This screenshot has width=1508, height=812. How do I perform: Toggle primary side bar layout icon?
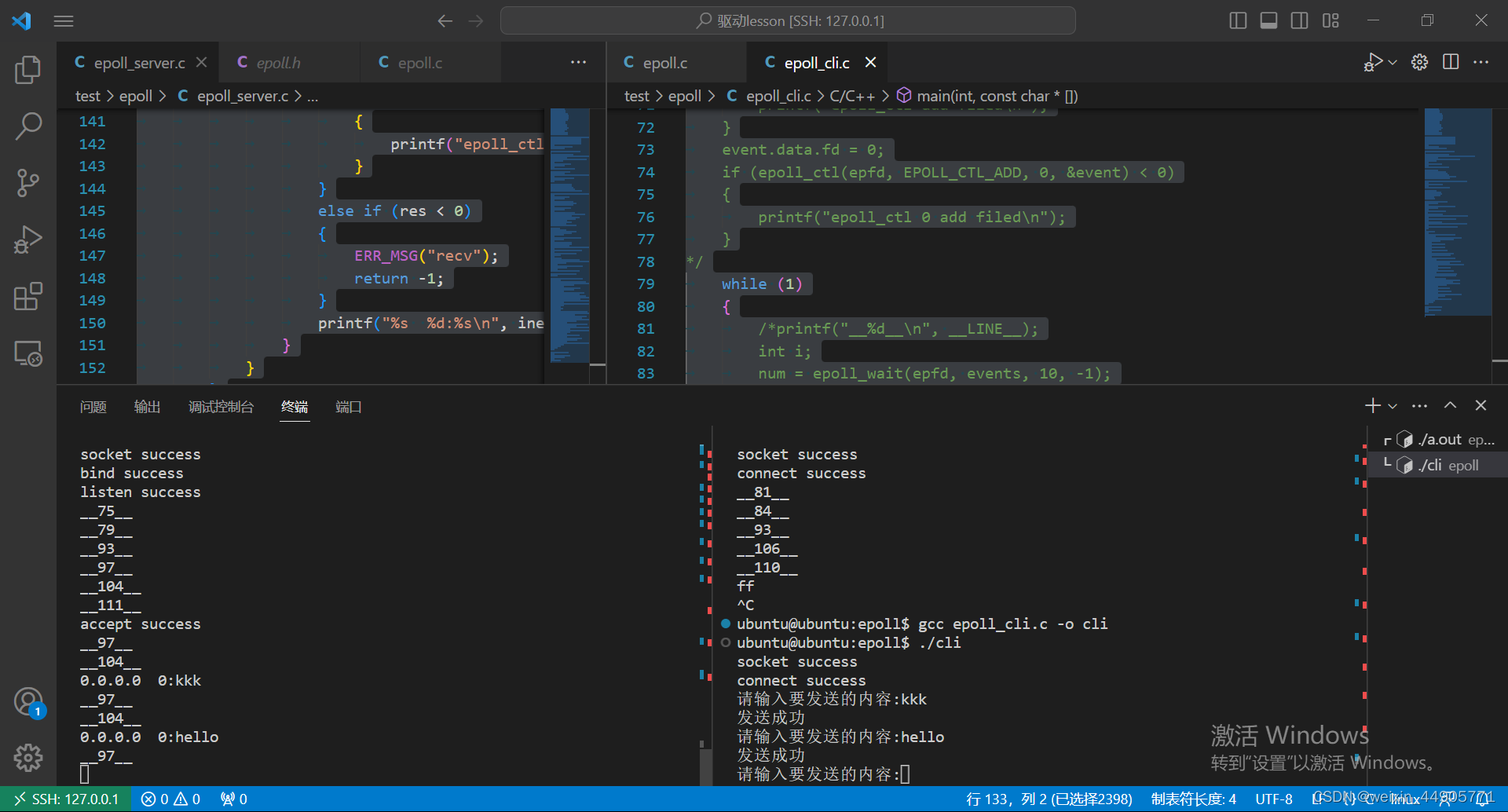[1238, 20]
